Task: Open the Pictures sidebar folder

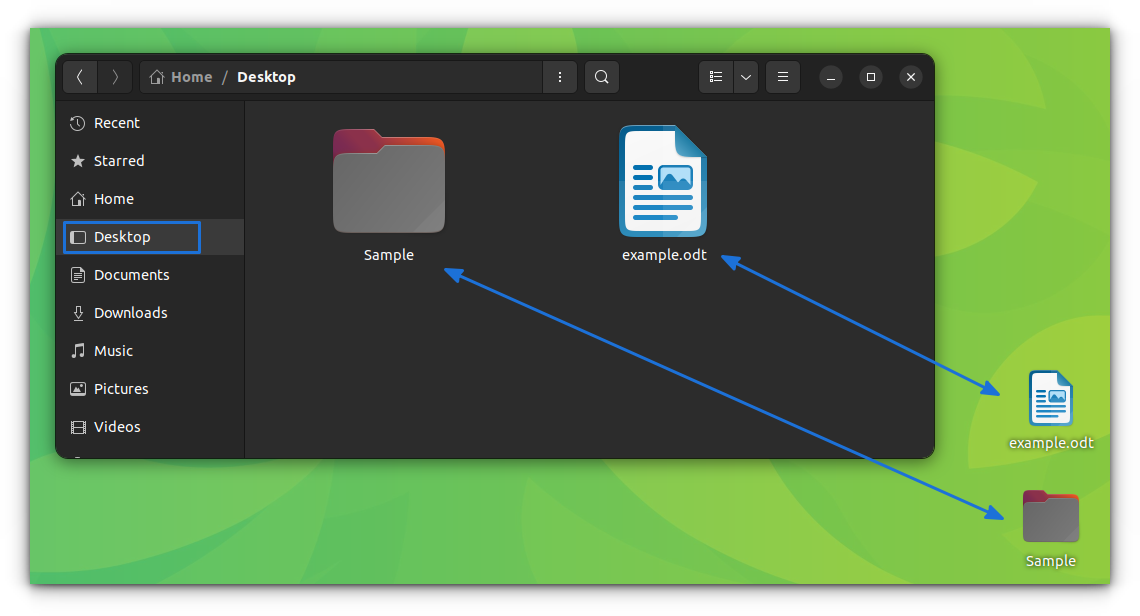Action: point(121,388)
